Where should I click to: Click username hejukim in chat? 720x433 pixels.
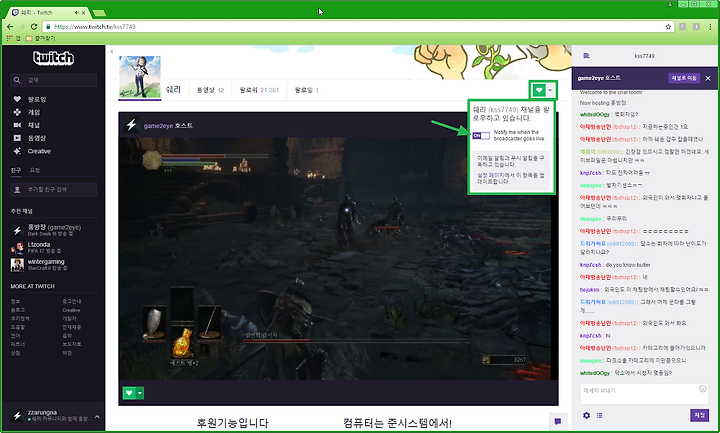(x=590, y=290)
